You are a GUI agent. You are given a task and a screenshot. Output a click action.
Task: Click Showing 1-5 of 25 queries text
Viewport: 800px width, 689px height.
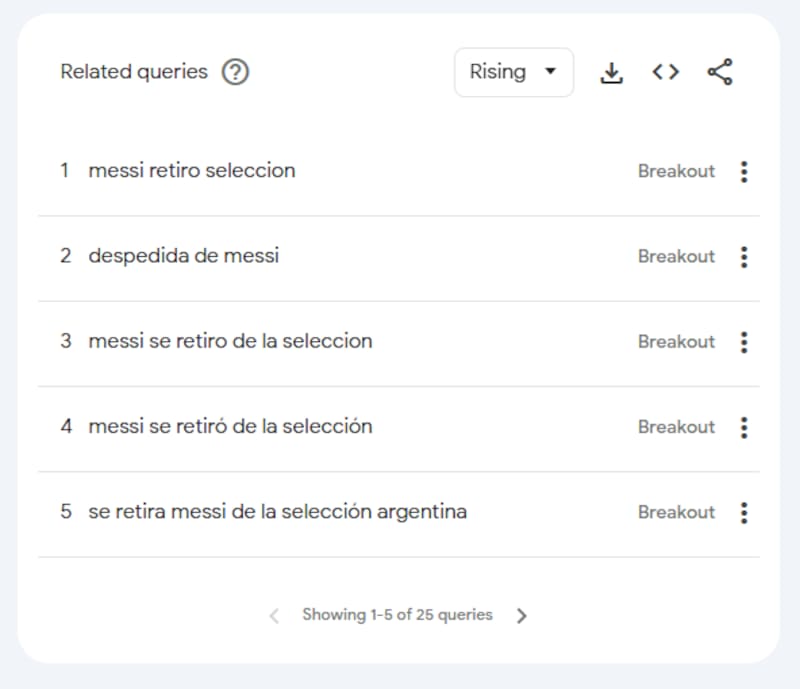pos(397,615)
